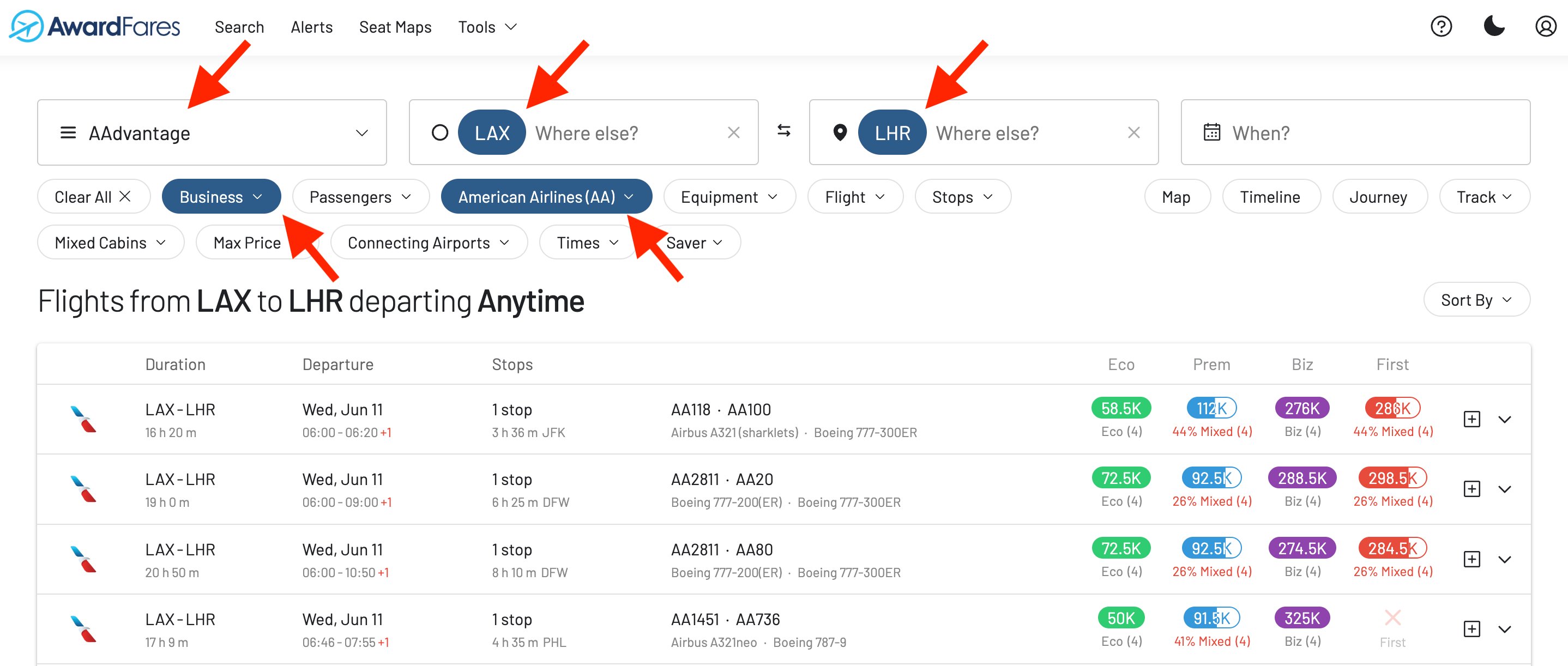Open the Sort By dropdown
The image size is (1568, 666).
point(1476,300)
